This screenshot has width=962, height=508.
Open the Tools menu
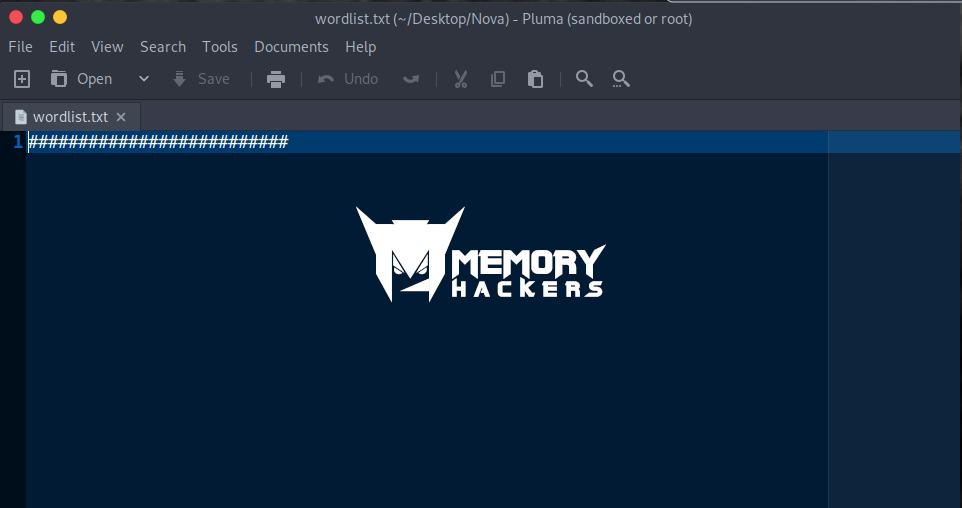220,47
